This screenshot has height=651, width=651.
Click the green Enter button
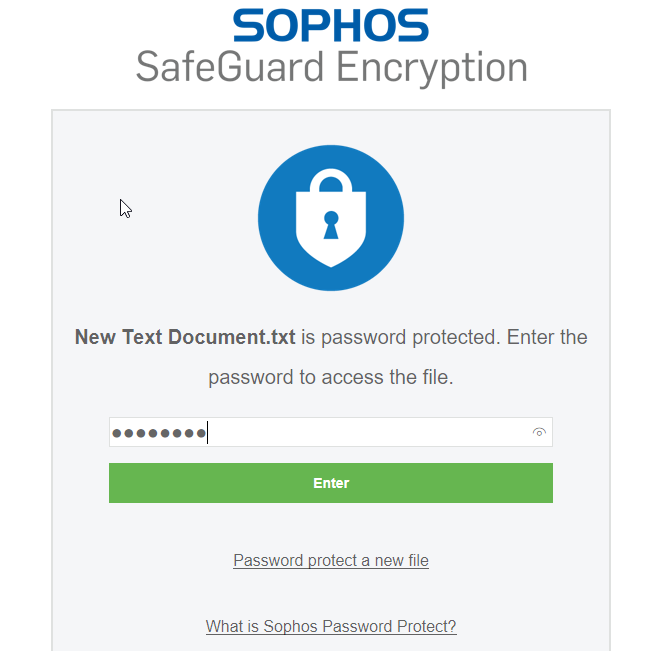pyautogui.click(x=330, y=483)
